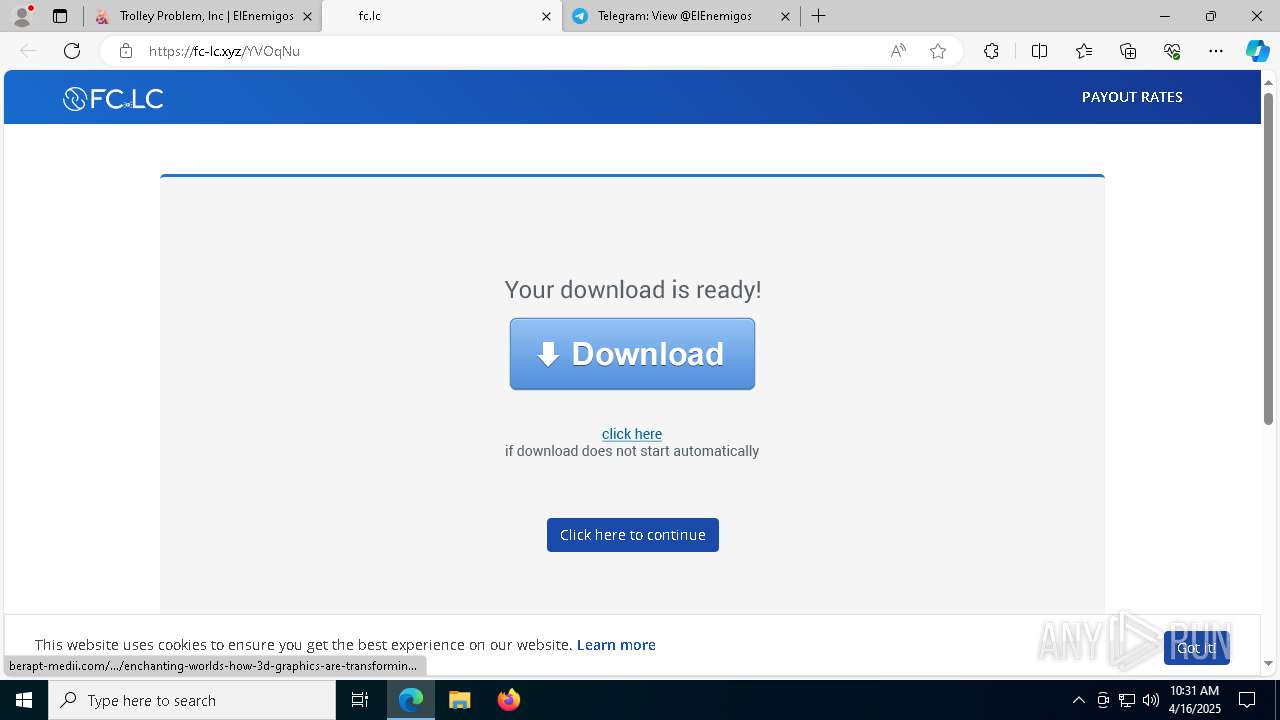Activate Read aloud icon in address bar
The width and height of the screenshot is (1280, 720).
click(x=898, y=51)
